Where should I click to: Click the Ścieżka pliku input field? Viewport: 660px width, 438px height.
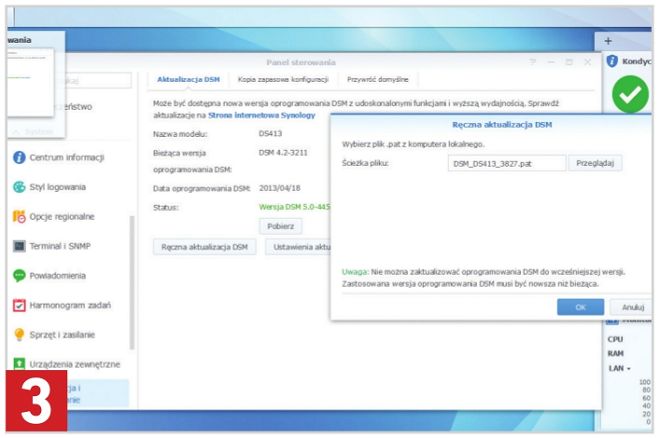[x=507, y=163]
